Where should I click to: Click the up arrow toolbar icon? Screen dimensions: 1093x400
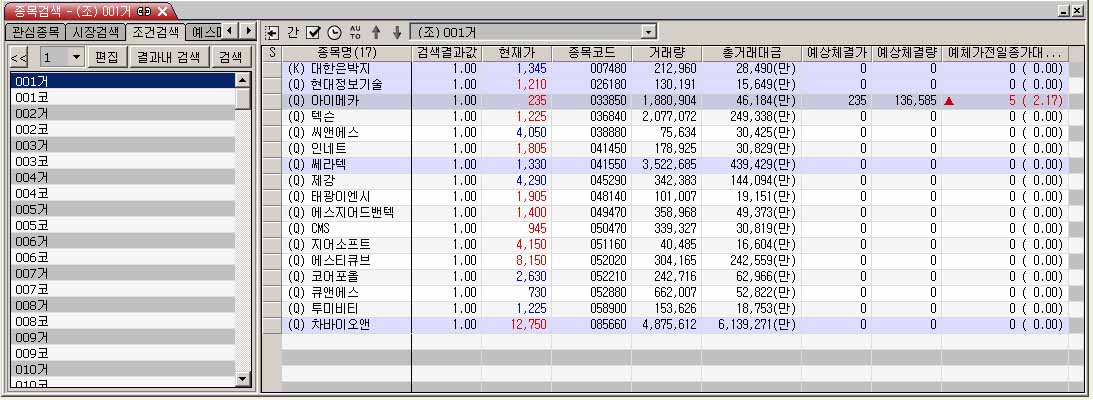pyautogui.click(x=376, y=33)
